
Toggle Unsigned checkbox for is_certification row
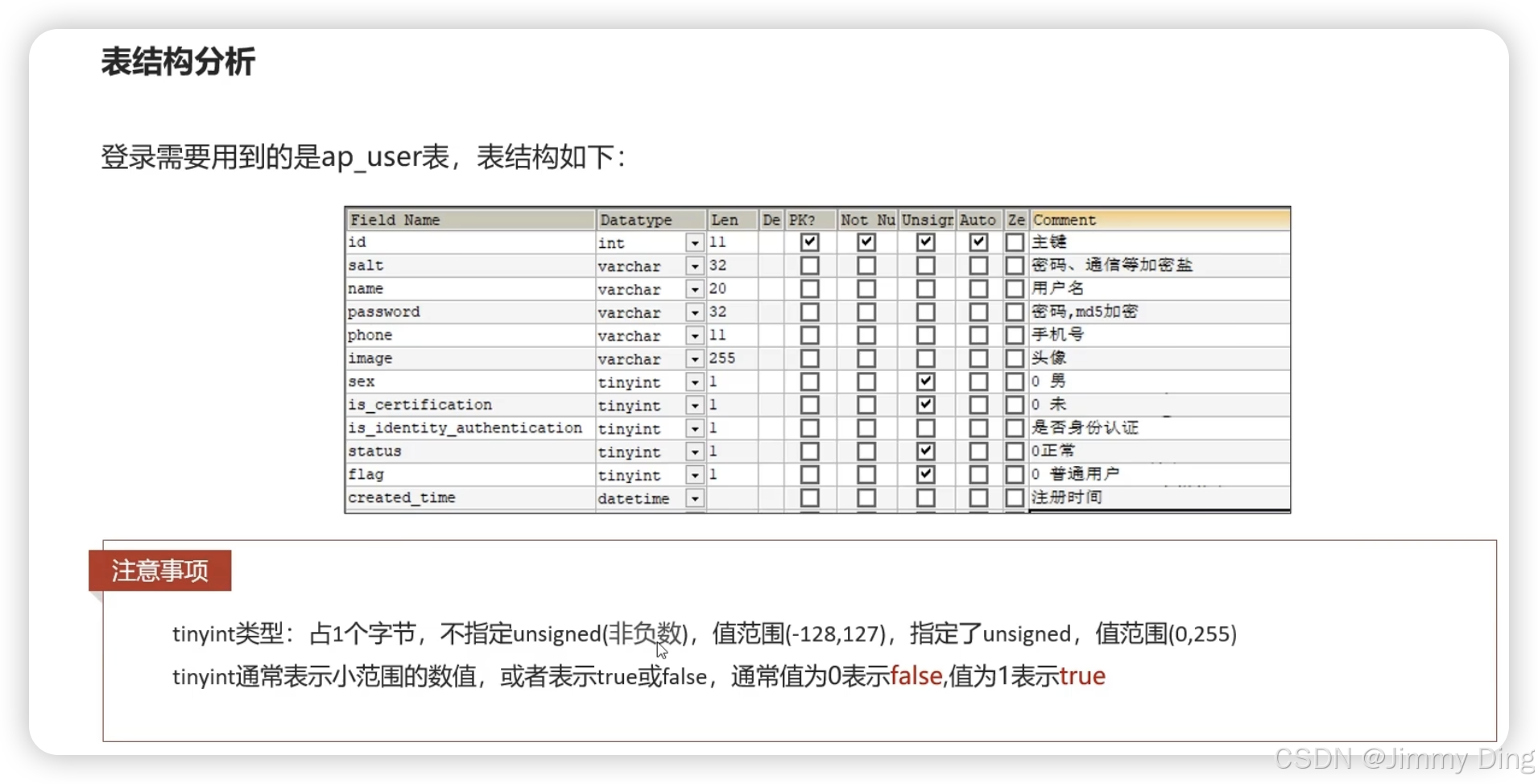click(x=925, y=405)
